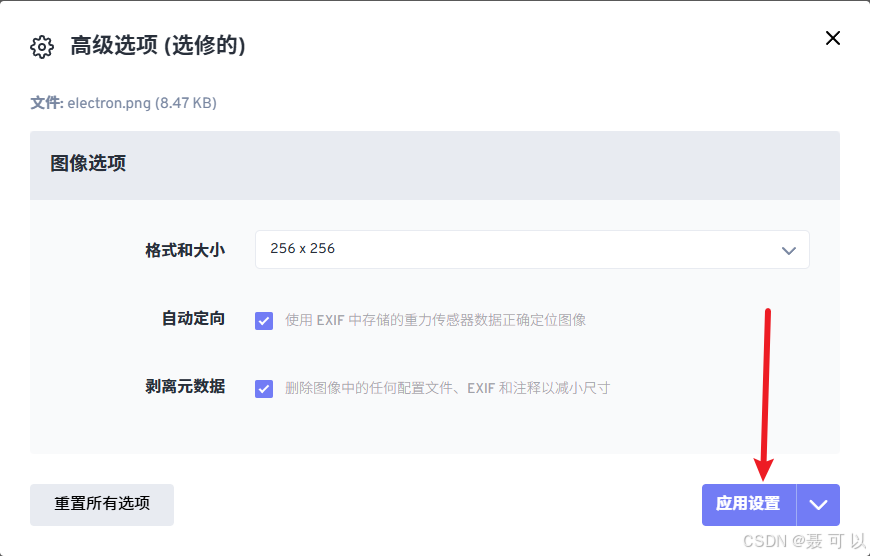
Task: Click the 自动定向 description text about EXIF
Action: [436, 320]
